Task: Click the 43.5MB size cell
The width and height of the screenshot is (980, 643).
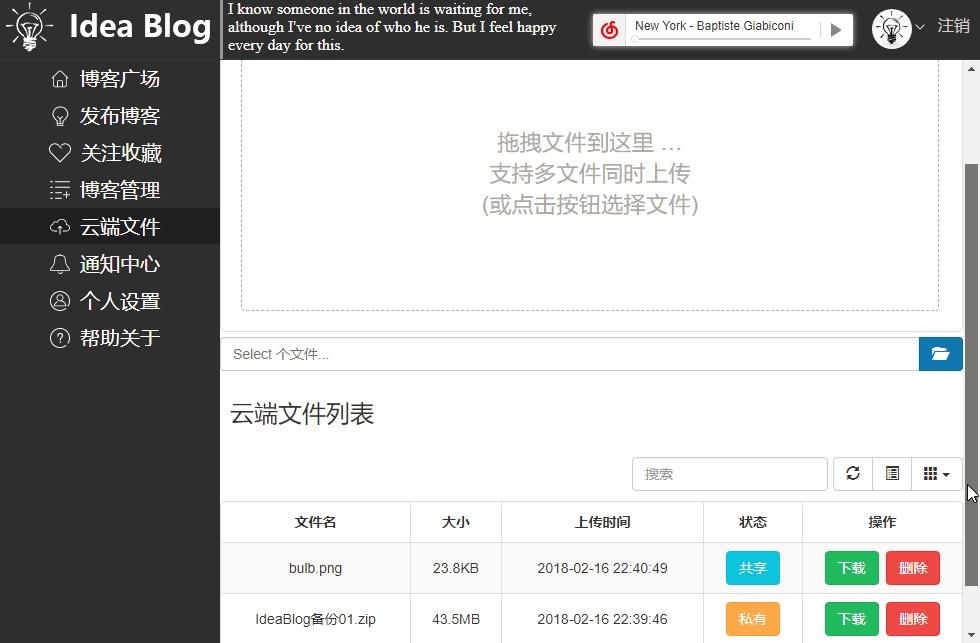Action: (456, 619)
